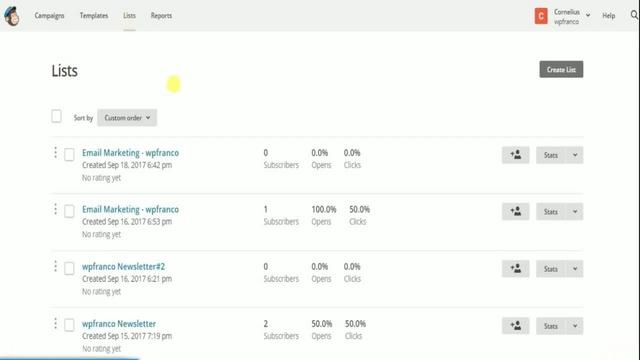
Task: Click drag handle of Sep 15 Newsletter row
Action: (56, 324)
